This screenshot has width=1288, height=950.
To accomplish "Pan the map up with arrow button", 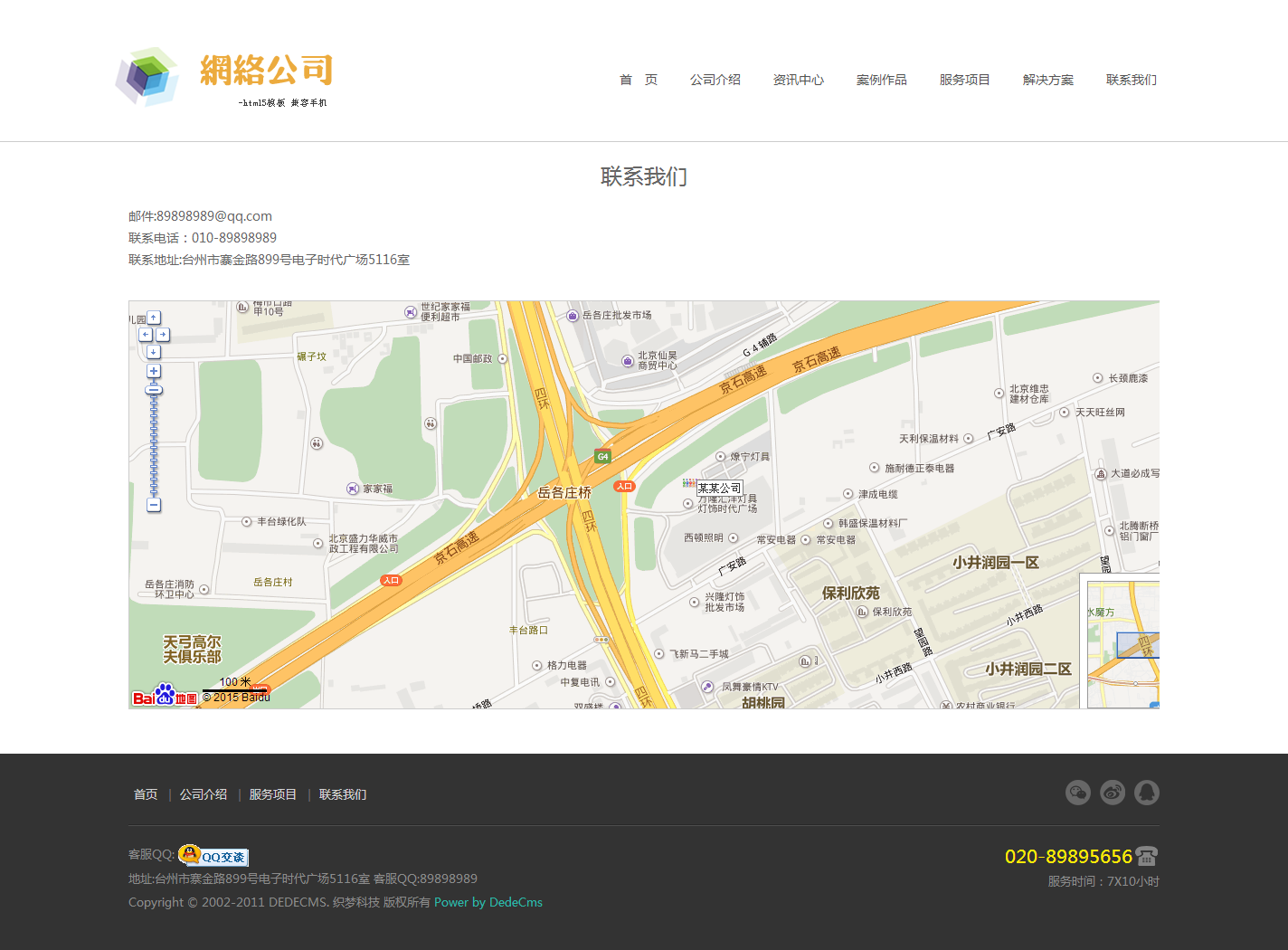I will [x=154, y=318].
